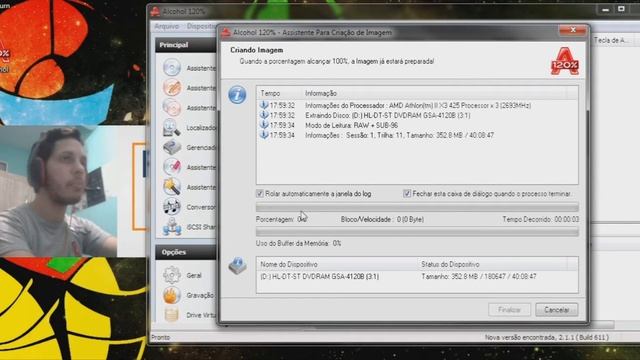This screenshot has height=360, width=640.
Task: Click the drive icon beside device list
Action: 238,266
